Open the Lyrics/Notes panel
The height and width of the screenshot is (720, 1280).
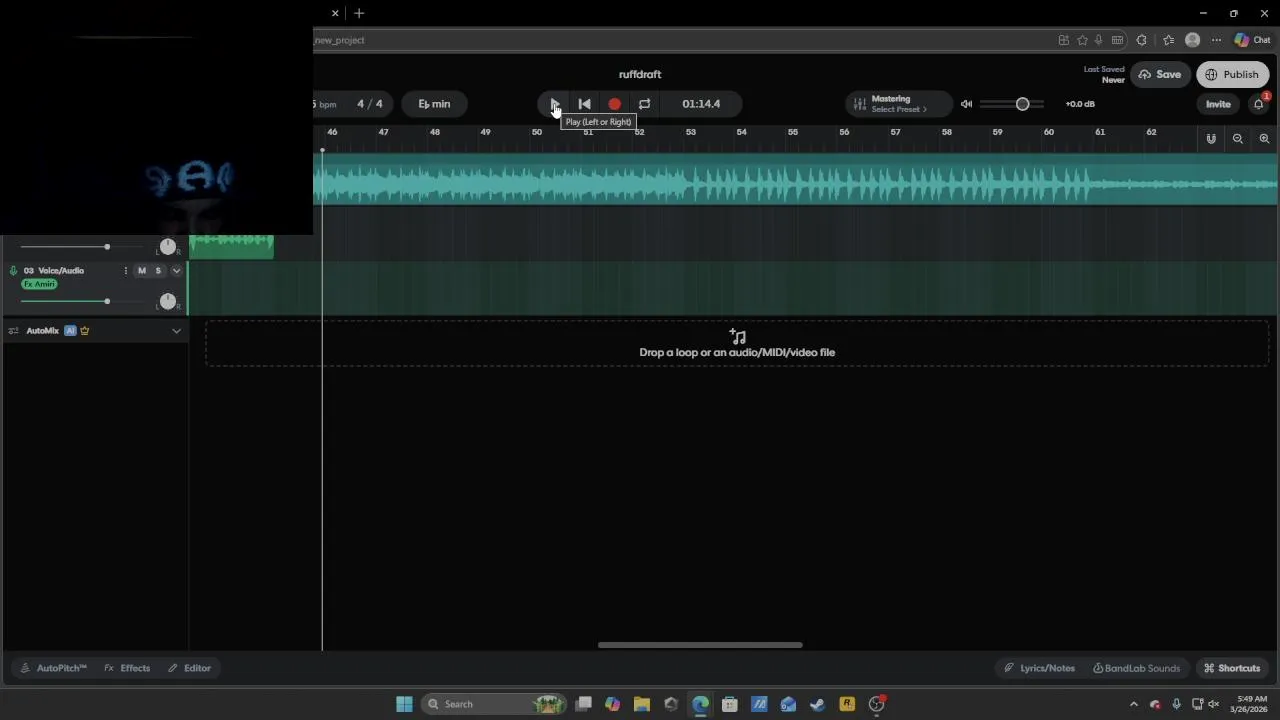[x=1040, y=668]
